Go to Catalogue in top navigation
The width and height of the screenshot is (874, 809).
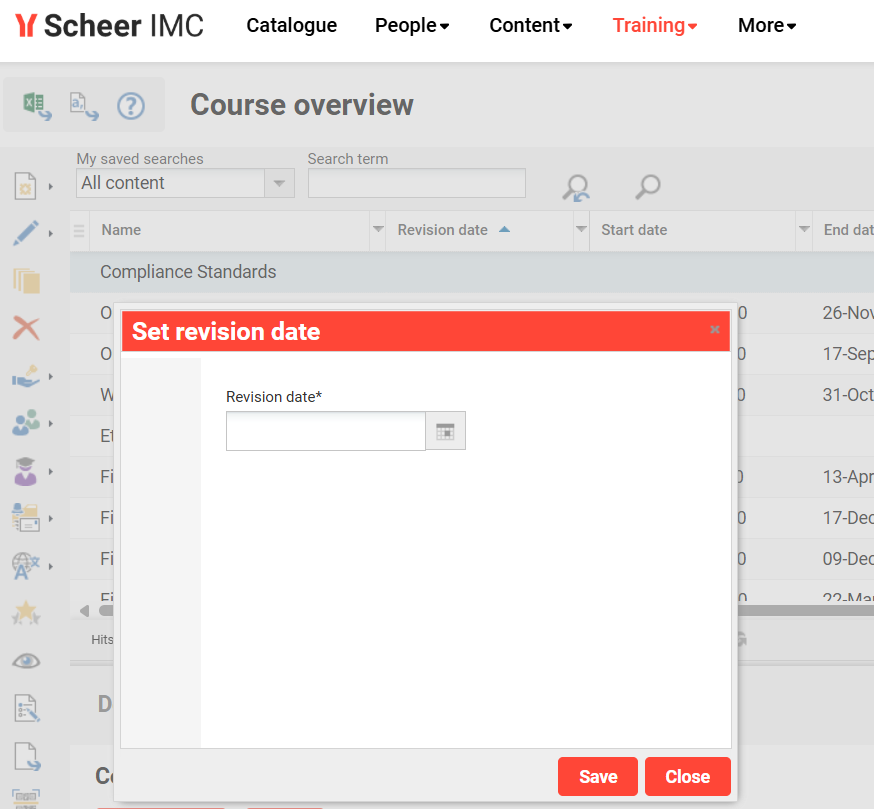291,26
